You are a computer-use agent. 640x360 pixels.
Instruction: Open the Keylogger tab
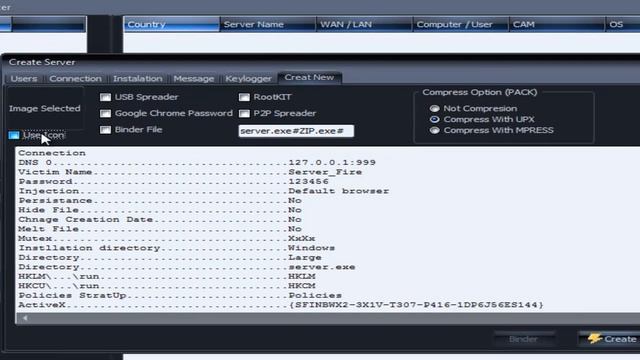tap(248, 78)
